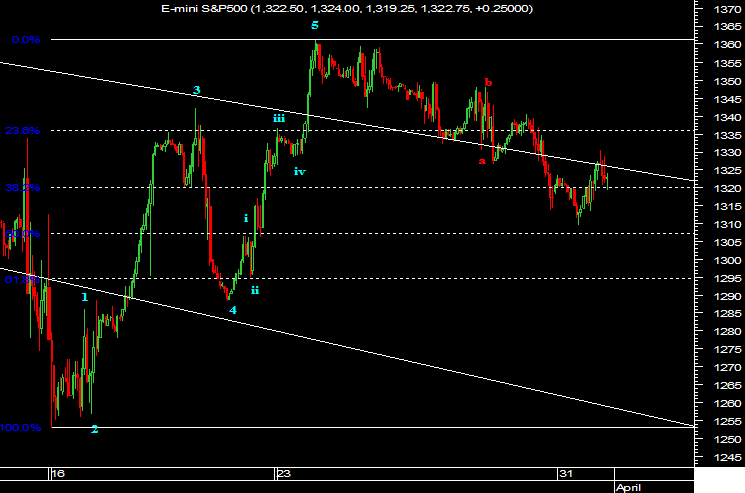Click the 1325 price axis label
Screen dimensions: 745x493
click(727, 170)
